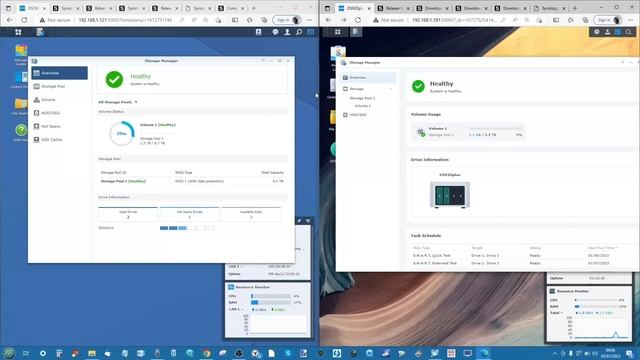Select Overview in left Storage Manager sidebar
This screenshot has width=640, height=360.
[x=60, y=73]
